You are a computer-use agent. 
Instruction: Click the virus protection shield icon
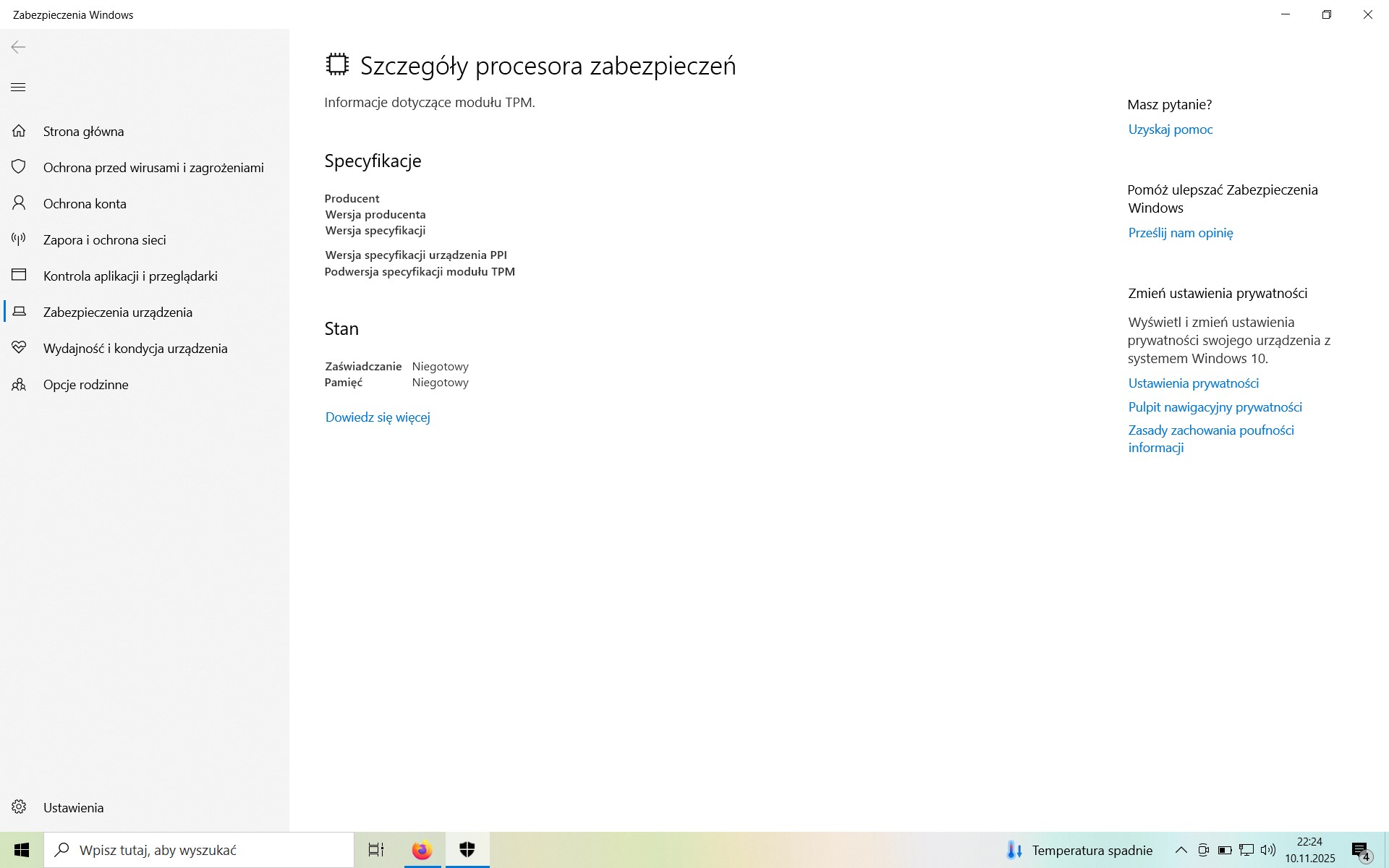(19, 167)
